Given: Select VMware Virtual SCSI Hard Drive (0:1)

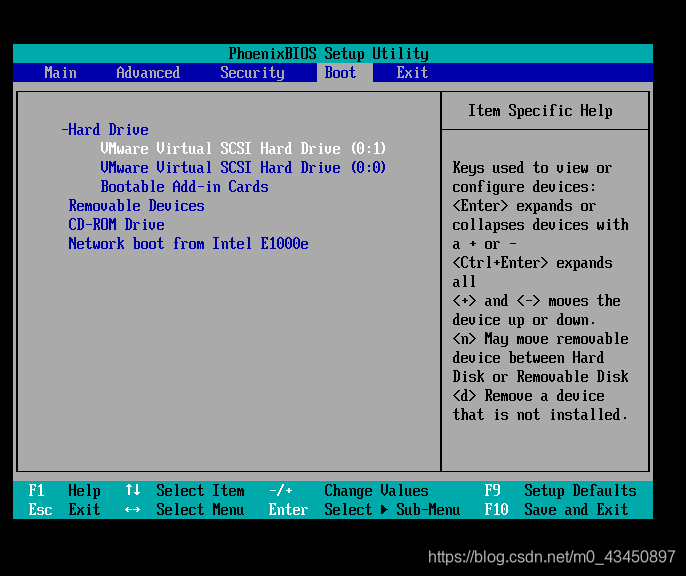Looking at the screenshot, I should click(243, 148).
